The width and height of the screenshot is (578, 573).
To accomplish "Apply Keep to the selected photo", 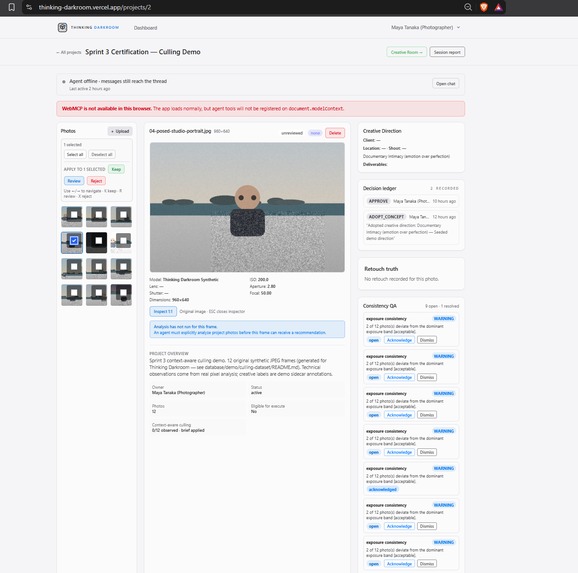I will pyautogui.click(x=116, y=169).
